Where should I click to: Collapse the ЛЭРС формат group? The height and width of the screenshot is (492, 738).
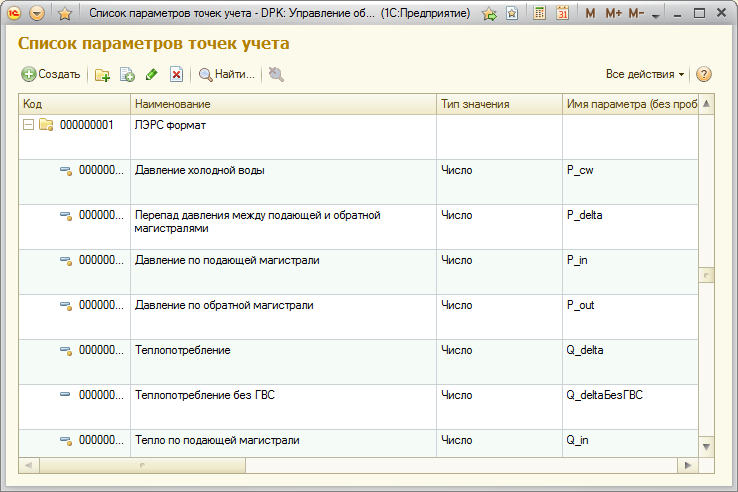coord(29,125)
